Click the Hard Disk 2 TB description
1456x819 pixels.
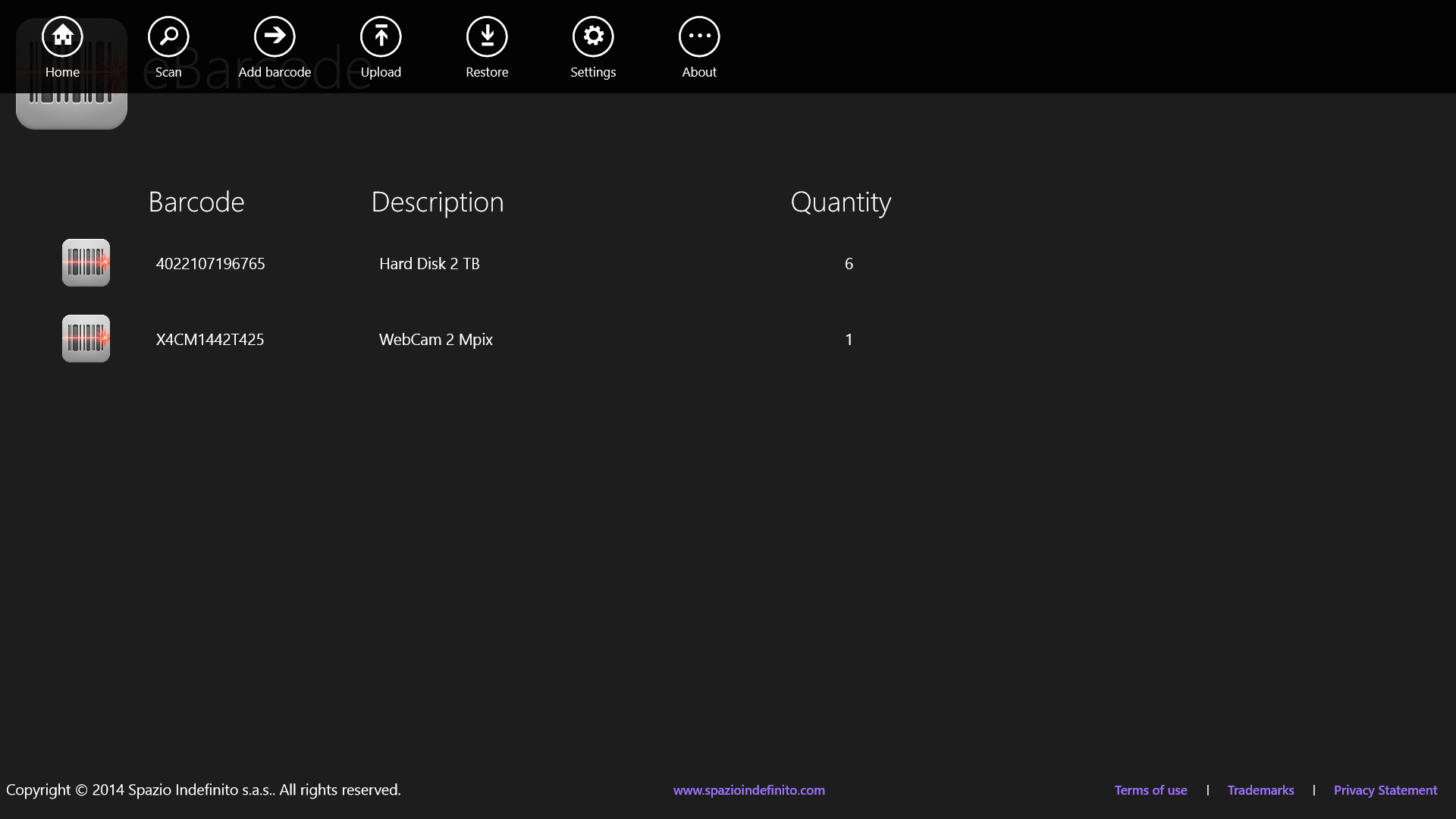pyautogui.click(x=429, y=264)
